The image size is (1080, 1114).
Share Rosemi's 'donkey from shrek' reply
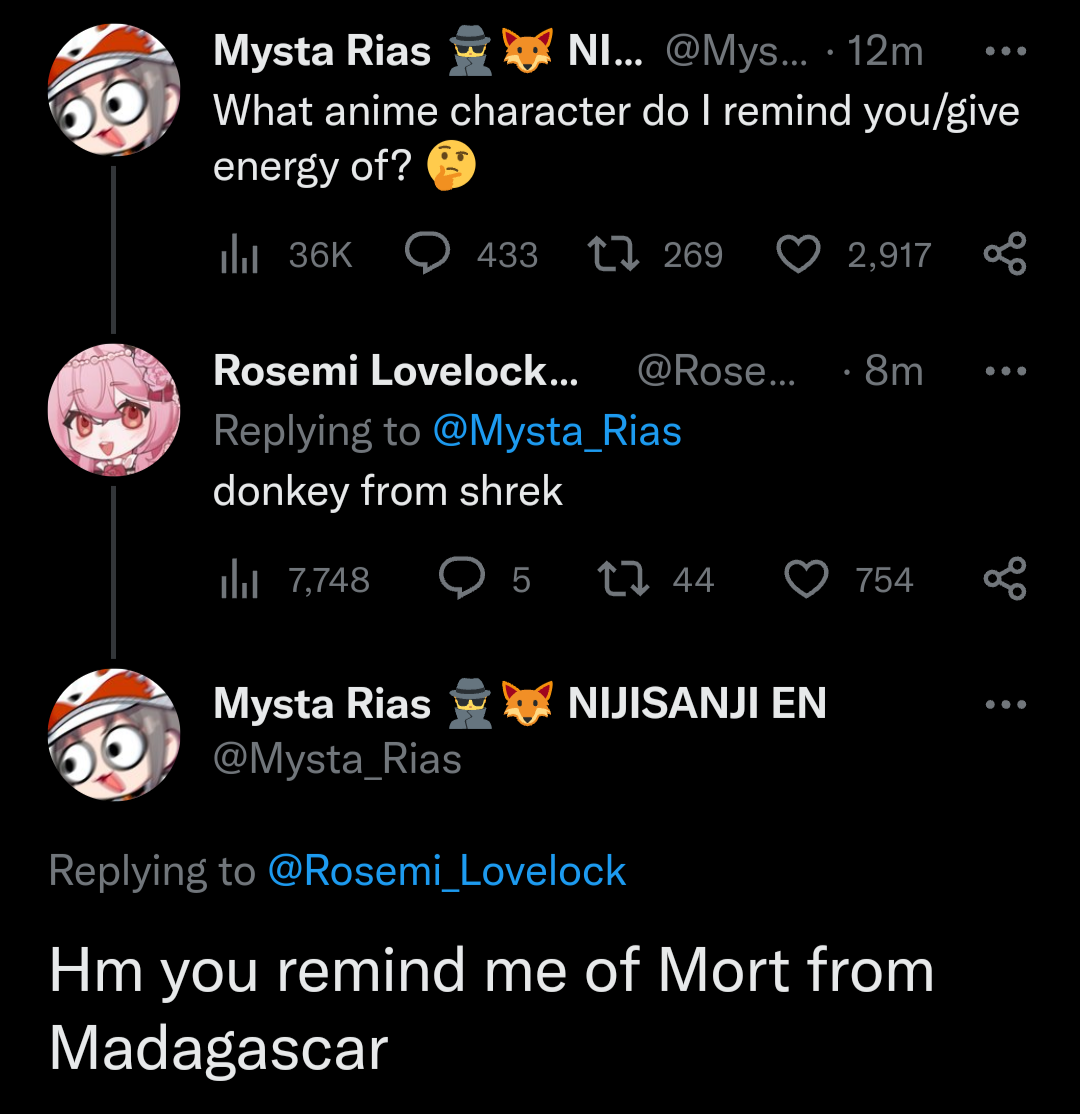click(x=1004, y=579)
